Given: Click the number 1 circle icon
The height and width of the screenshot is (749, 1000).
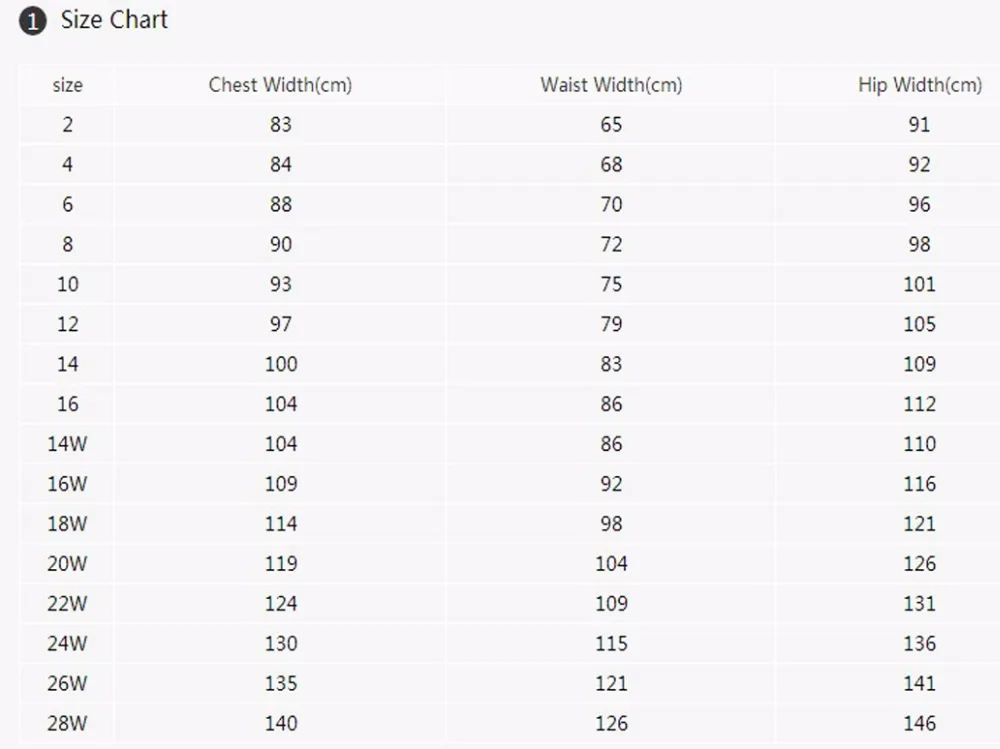Looking at the screenshot, I should (x=33, y=22).
